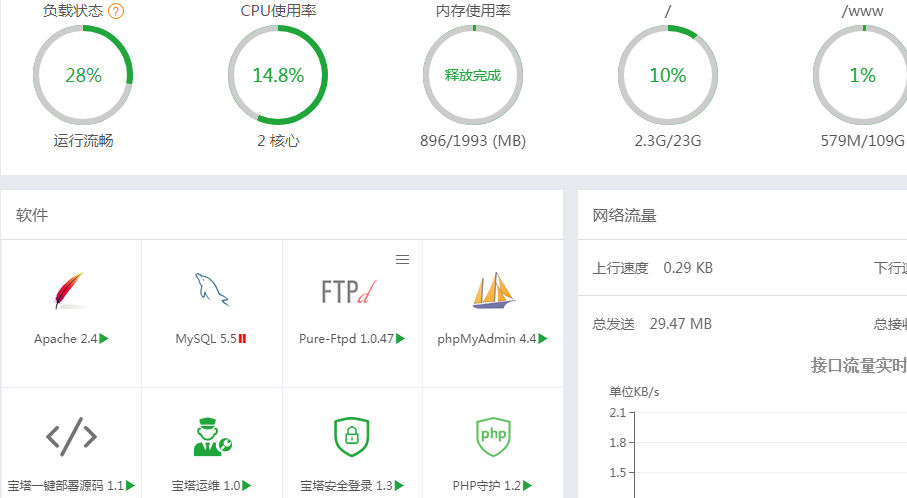This screenshot has height=498, width=907.
Task: Click the 运行流畅 status text
Action: pyautogui.click(x=83, y=141)
